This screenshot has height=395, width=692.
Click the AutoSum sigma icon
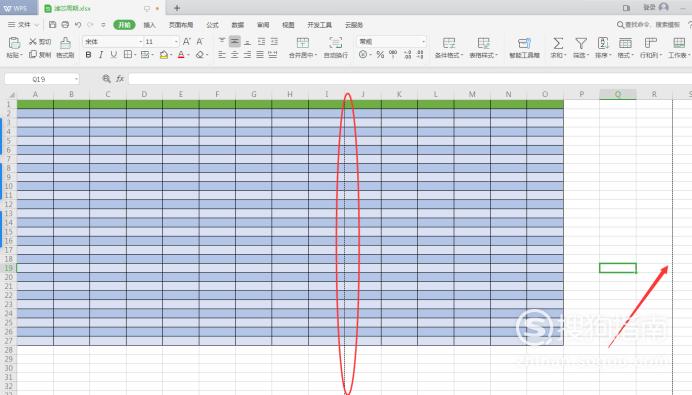pyautogui.click(x=558, y=43)
